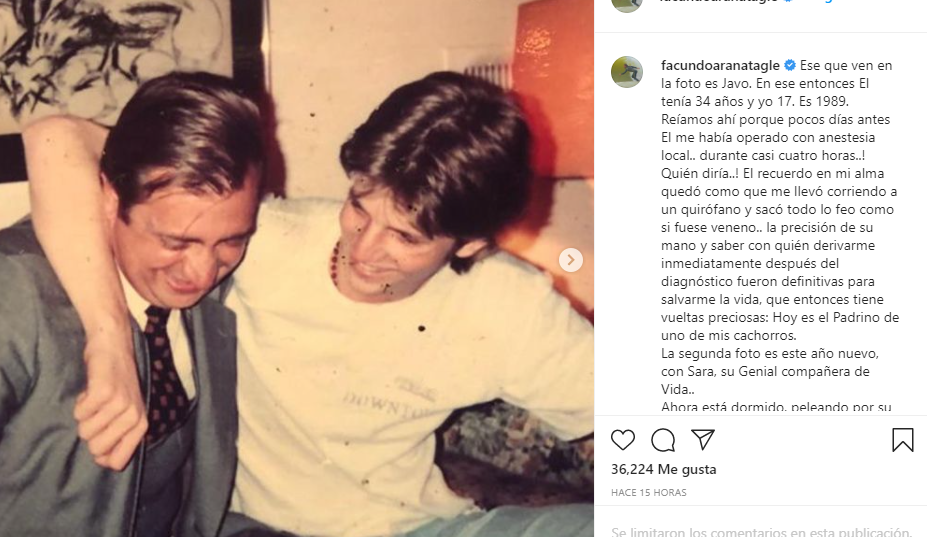Click the blue verified badge beside facundoaranatagle
Viewport: 927px width, 537px height.
tap(789, 66)
